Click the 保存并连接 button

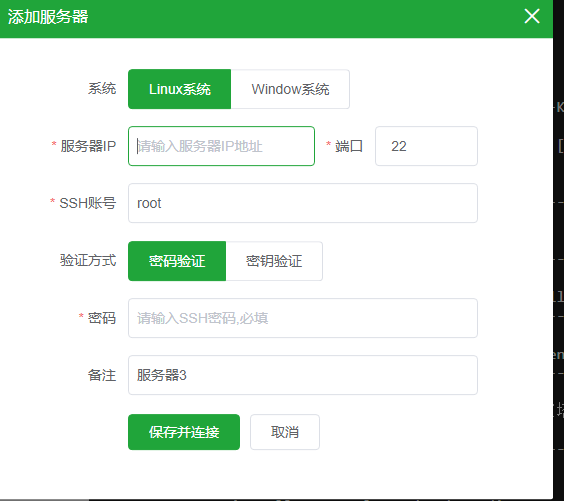[x=184, y=432]
